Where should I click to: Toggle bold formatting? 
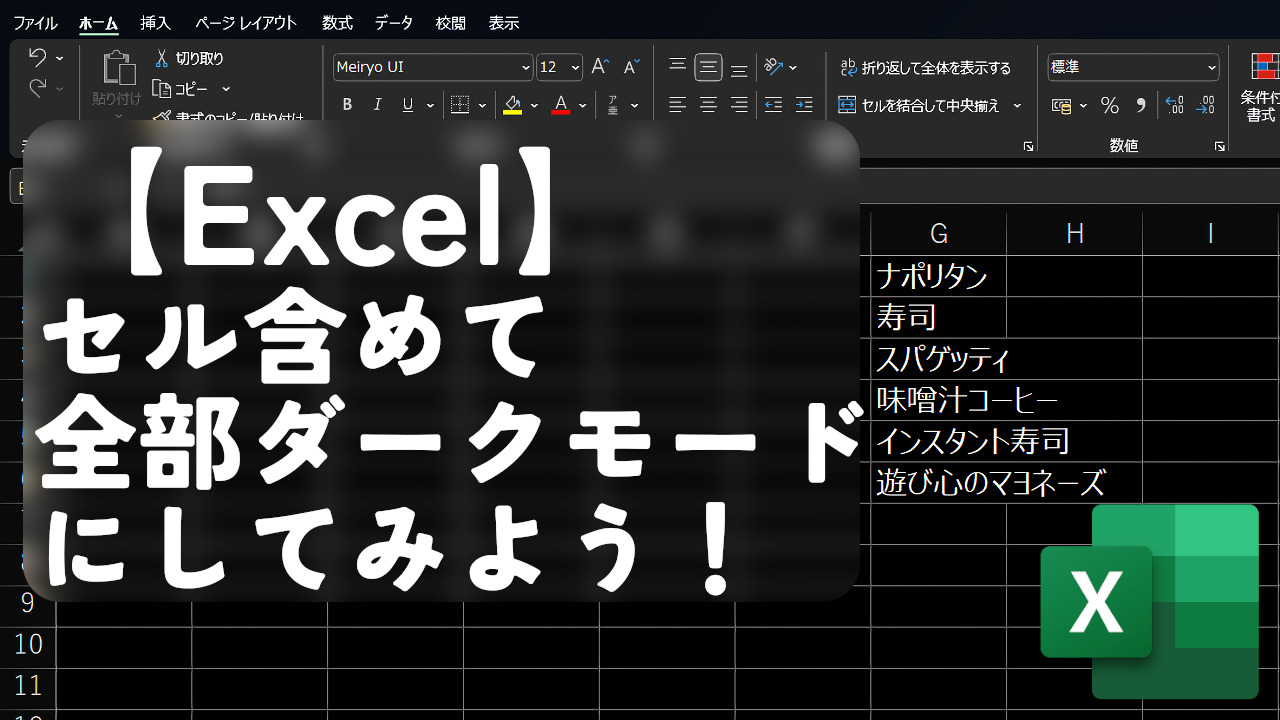(347, 105)
